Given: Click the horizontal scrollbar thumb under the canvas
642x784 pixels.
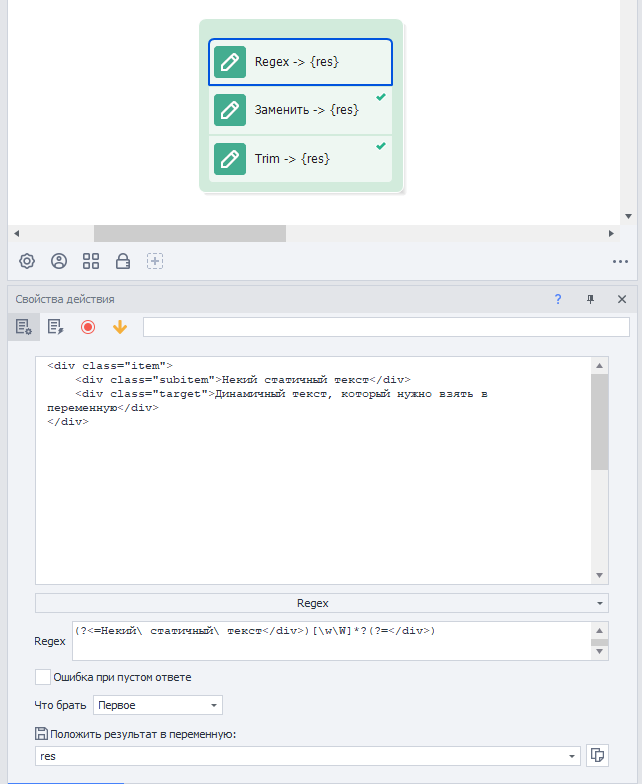Looking at the screenshot, I should point(189,233).
